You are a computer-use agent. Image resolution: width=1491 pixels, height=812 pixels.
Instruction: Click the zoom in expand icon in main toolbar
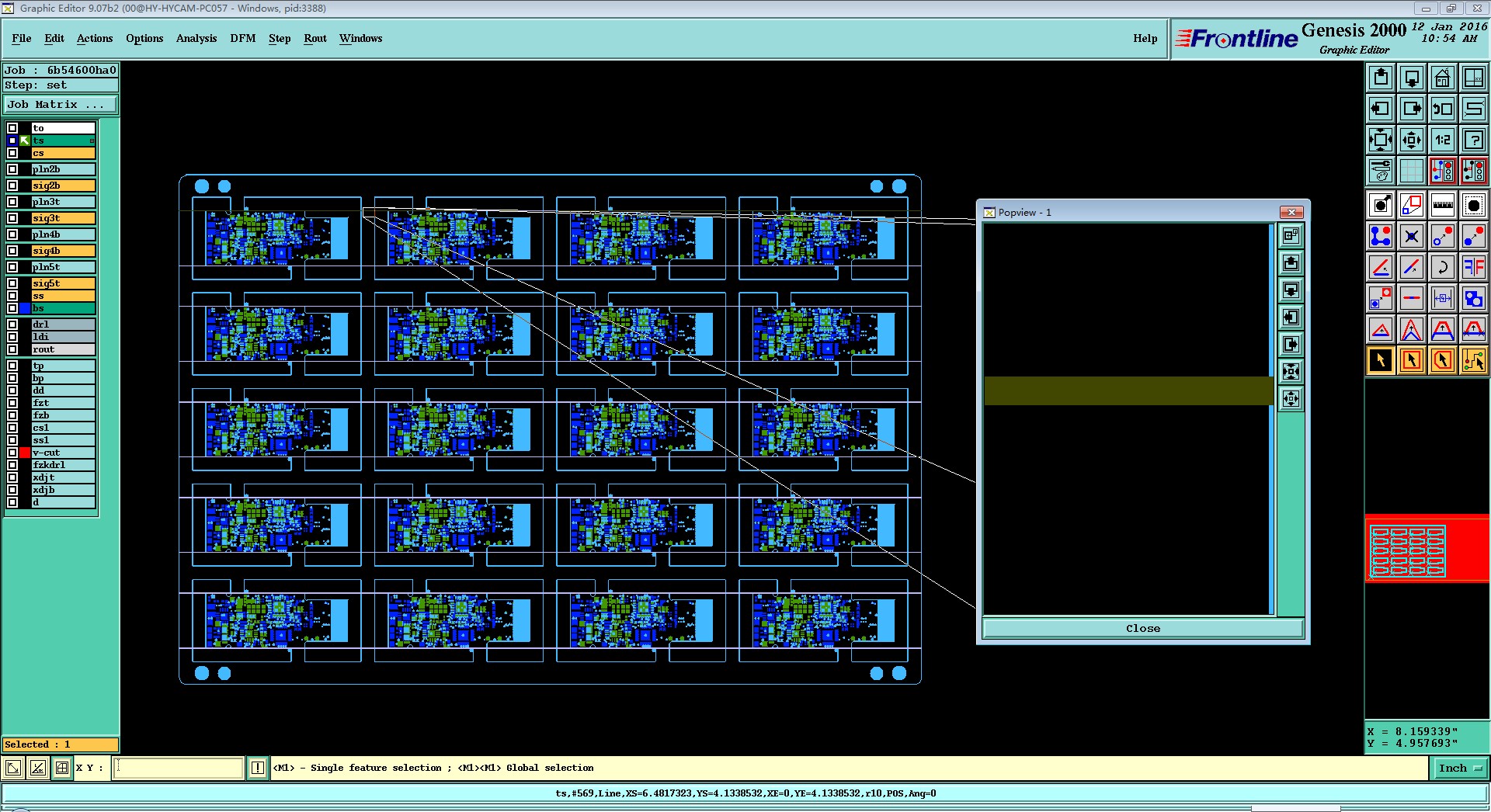pos(1381,140)
